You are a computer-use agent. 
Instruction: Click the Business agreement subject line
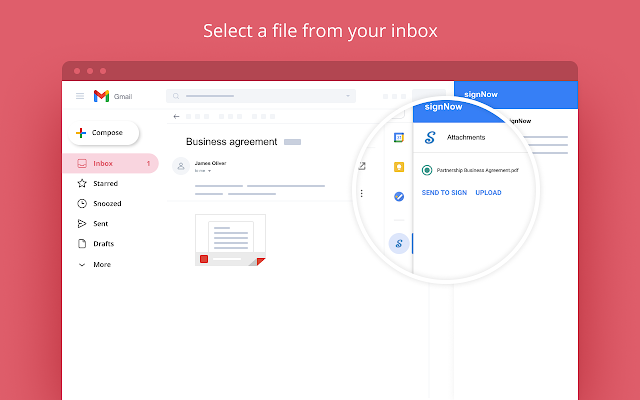point(231,142)
